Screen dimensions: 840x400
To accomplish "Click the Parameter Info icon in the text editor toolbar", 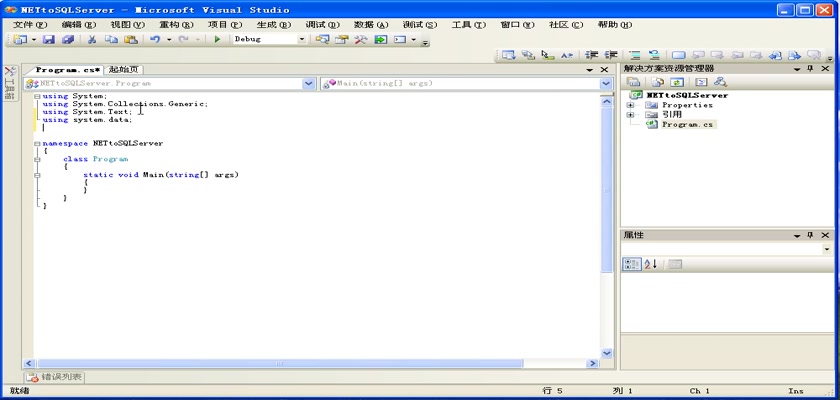I will [528, 55].
